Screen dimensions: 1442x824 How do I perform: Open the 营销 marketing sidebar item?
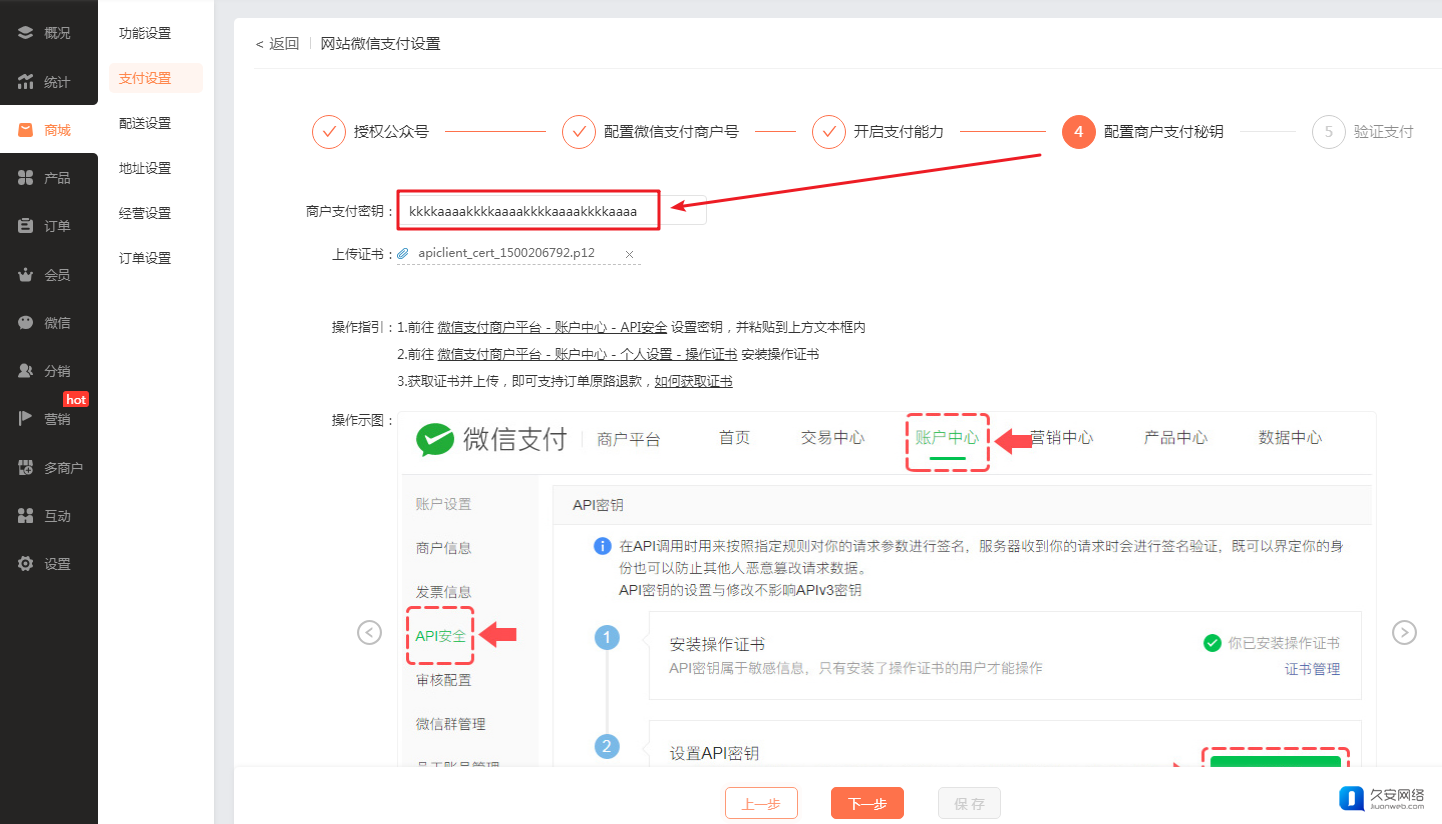(x=48, y=419)
